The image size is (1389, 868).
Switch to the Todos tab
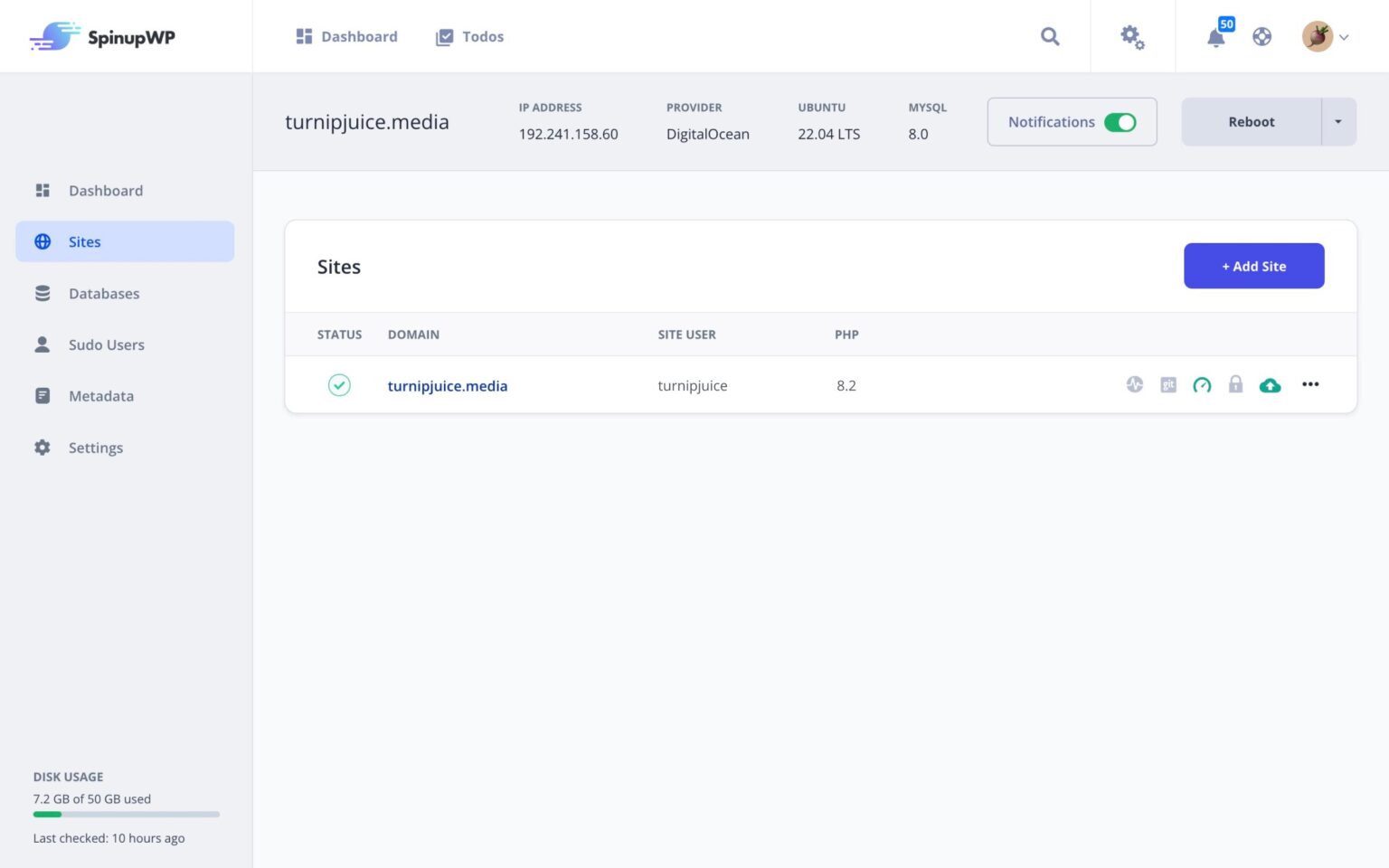469,36
